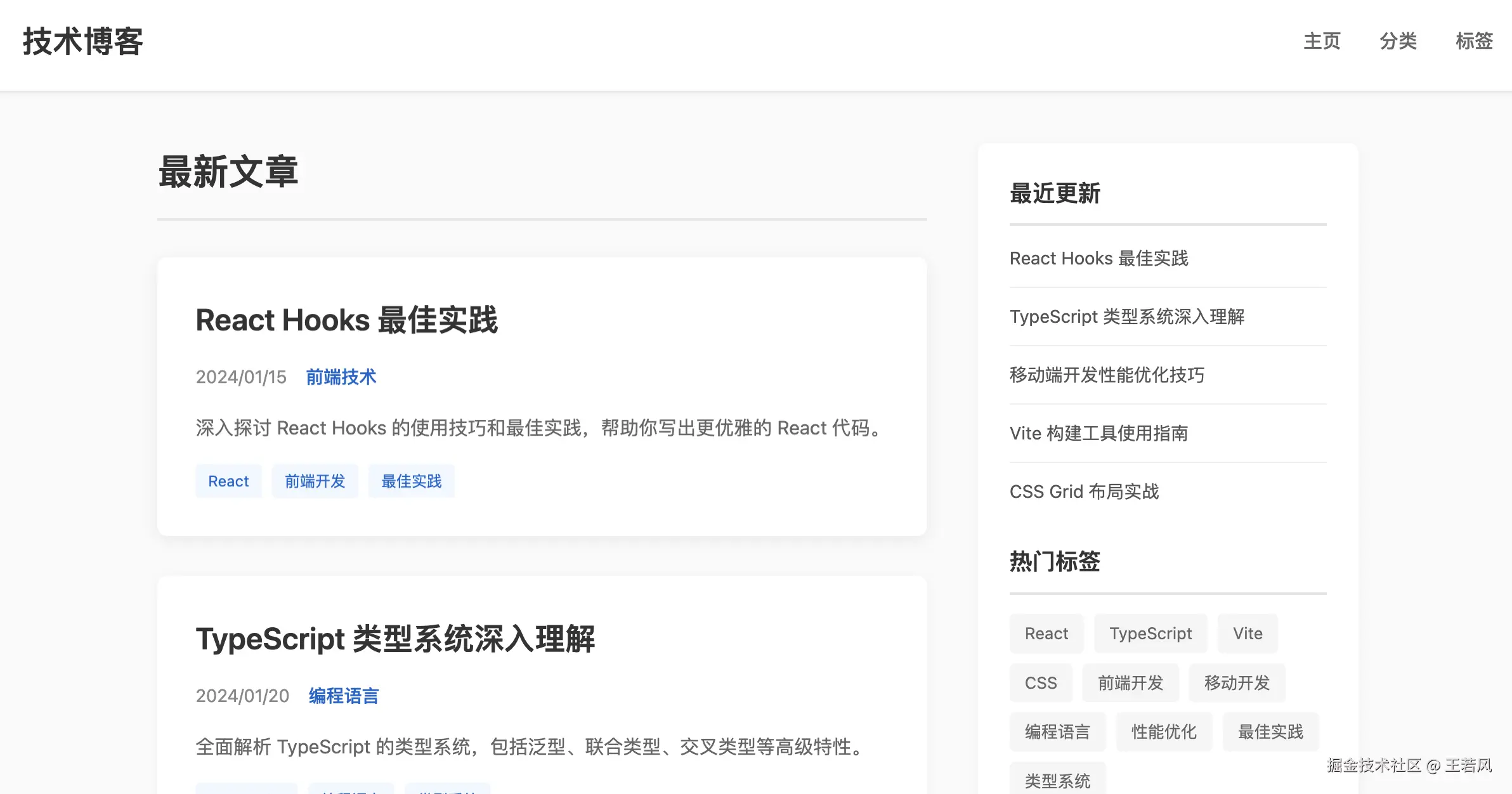Open sidebar link Vite 构建工具使用指南
This screenshot has height=794, width=1512.
point(1098,433)
